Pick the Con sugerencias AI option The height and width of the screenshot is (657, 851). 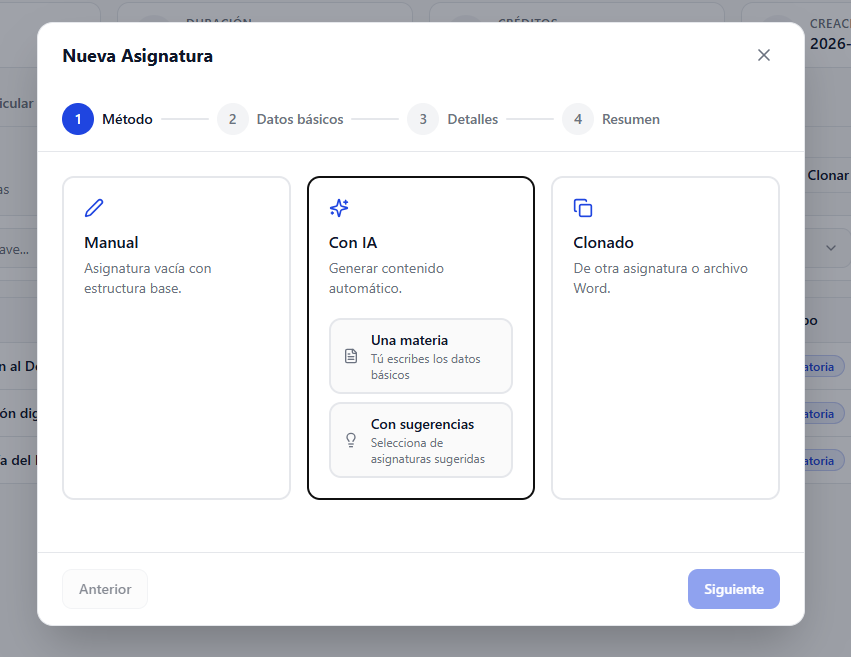point(421,440)
